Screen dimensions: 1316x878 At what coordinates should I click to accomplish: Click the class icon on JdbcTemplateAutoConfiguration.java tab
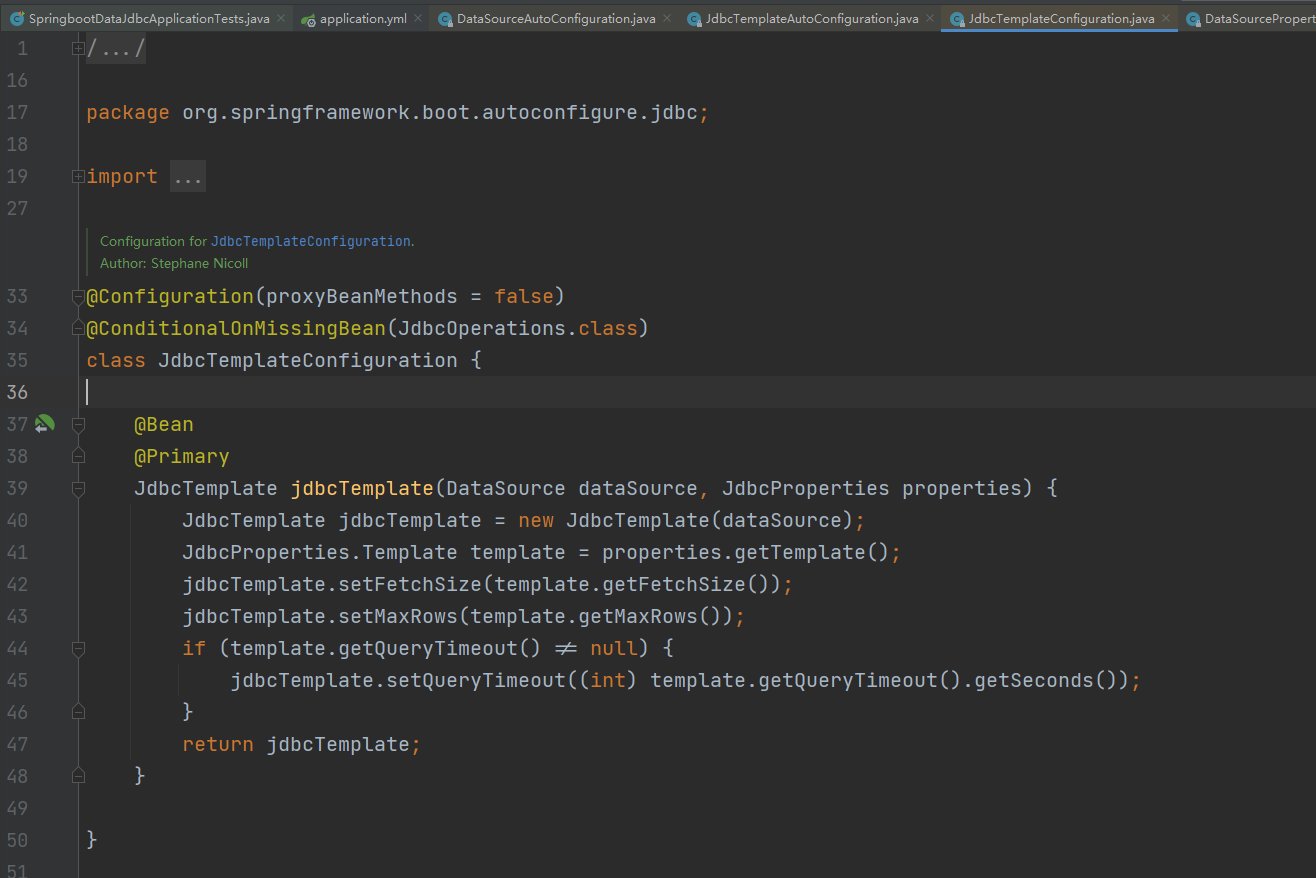[x=693, y=19]
